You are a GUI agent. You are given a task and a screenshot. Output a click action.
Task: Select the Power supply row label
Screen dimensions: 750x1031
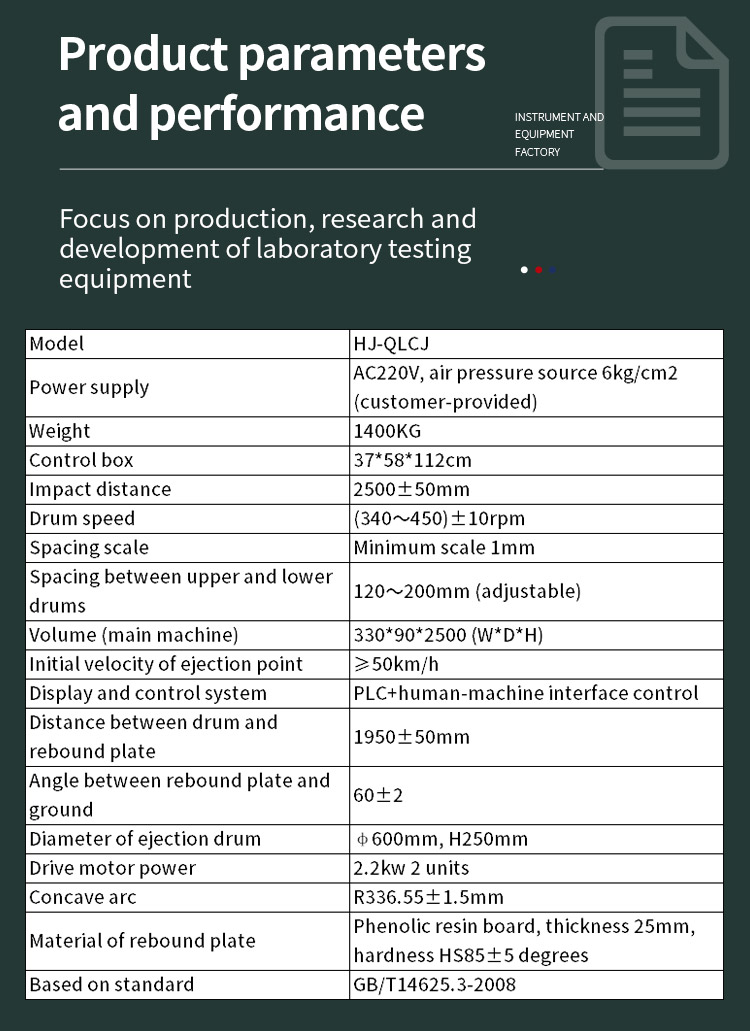tap(89, 388)
